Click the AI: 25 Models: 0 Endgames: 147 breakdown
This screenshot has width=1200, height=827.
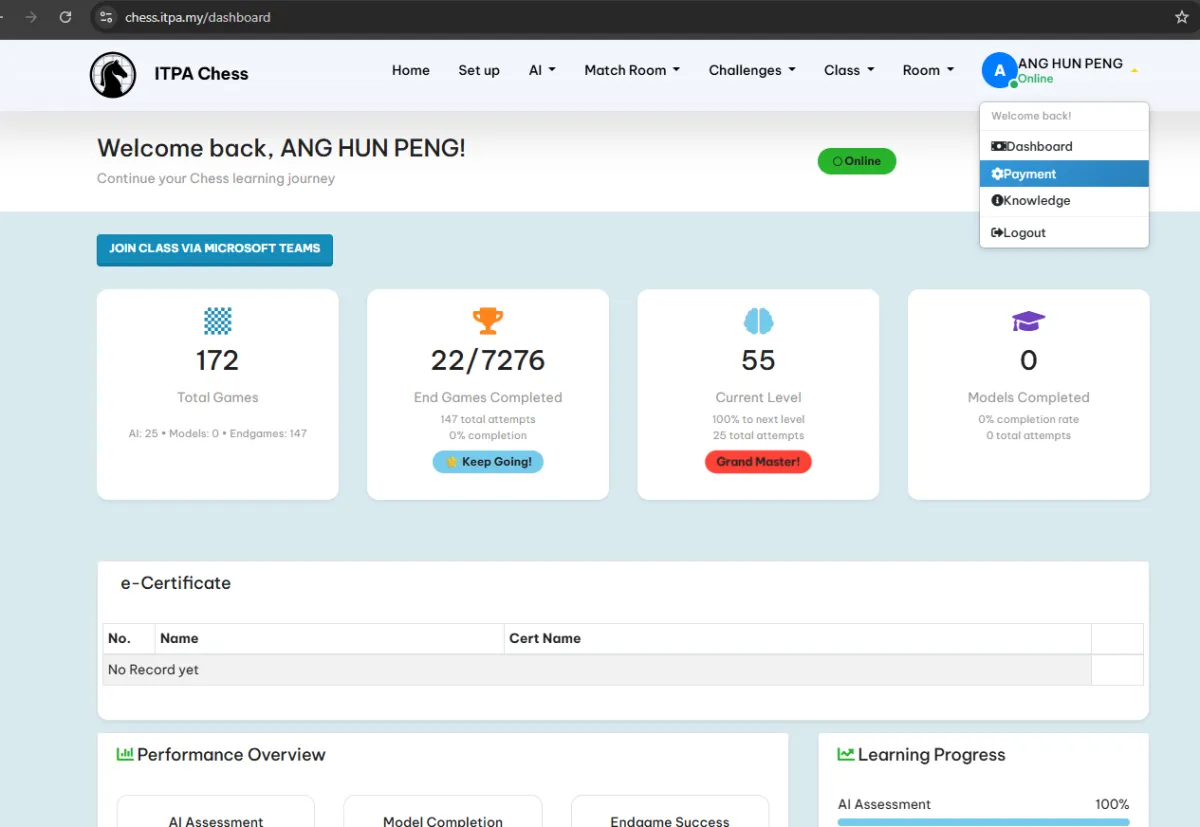(x=217, y=433)
